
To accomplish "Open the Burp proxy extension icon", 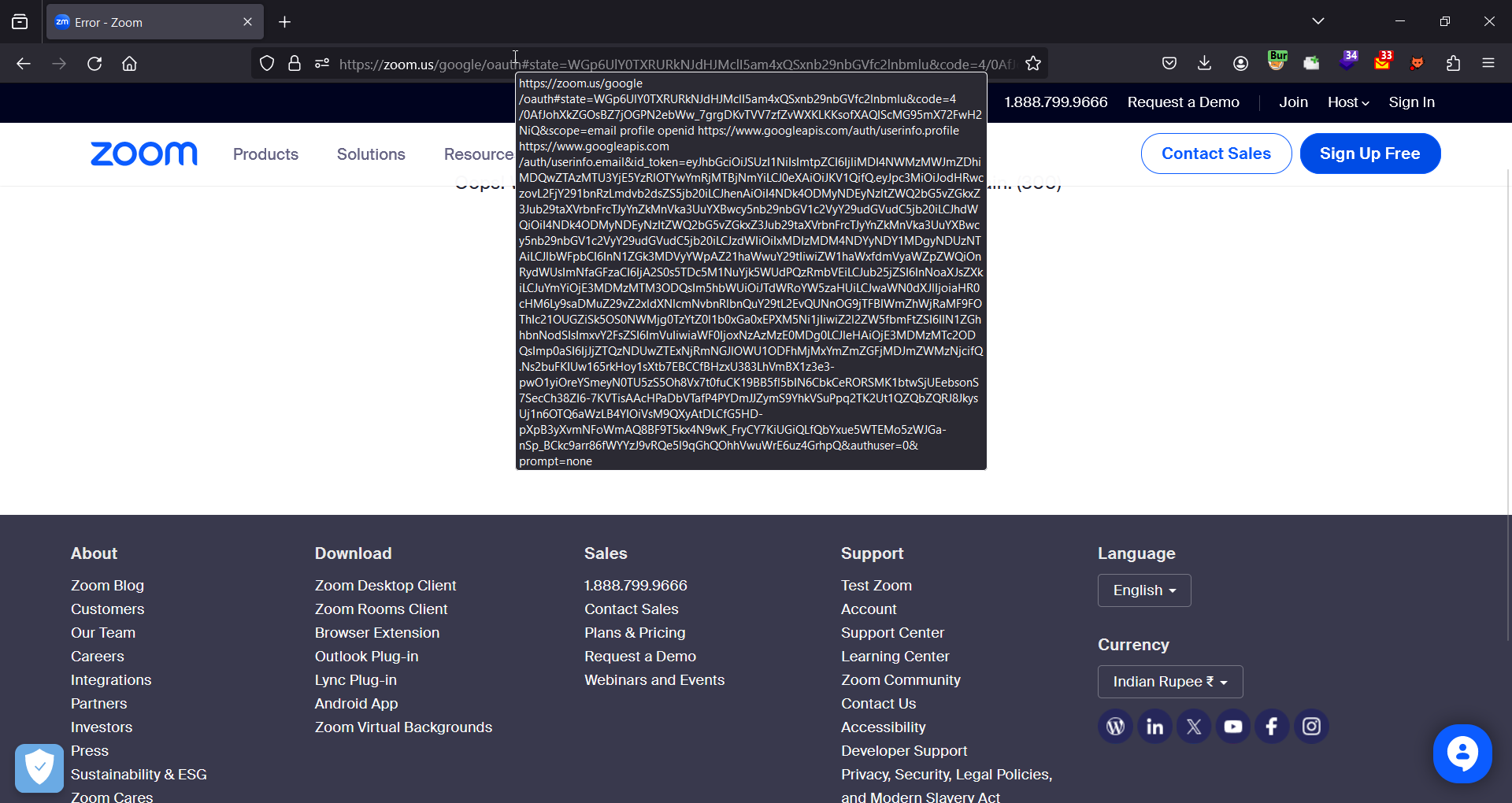I will (1277, 61).
